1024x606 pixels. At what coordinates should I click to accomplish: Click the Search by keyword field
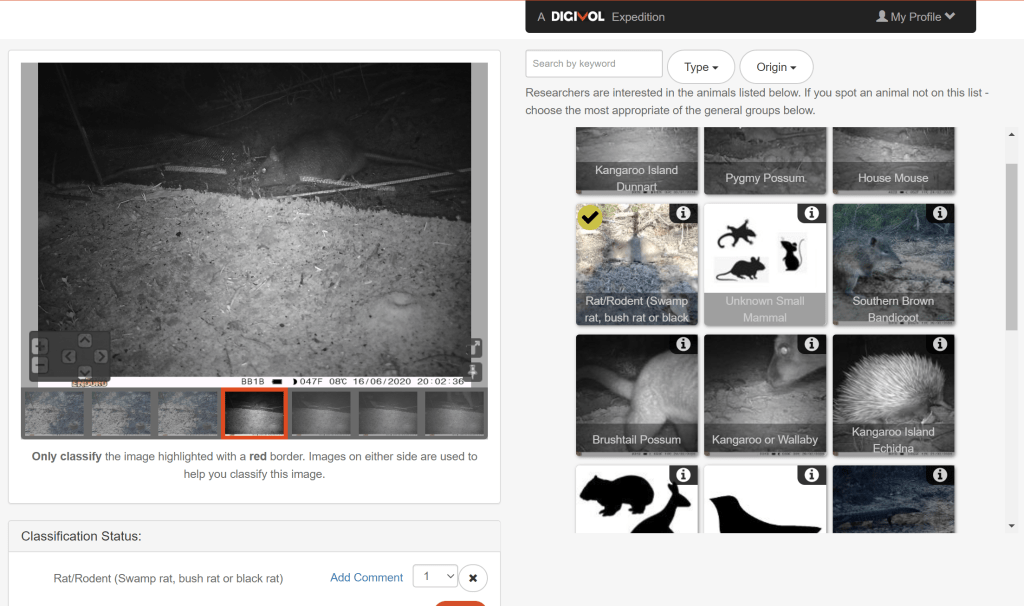[x=594, y=64]
